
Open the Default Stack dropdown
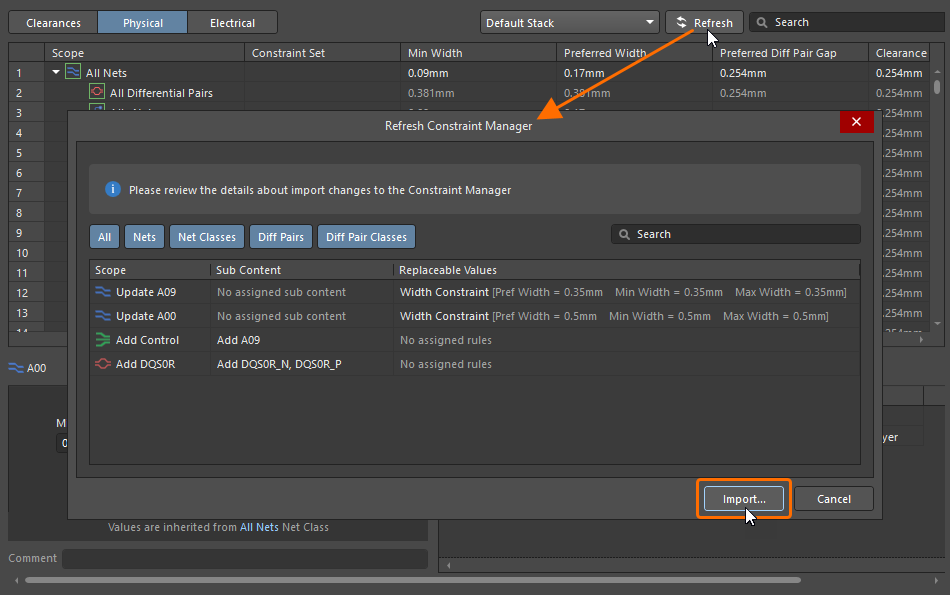570,22
